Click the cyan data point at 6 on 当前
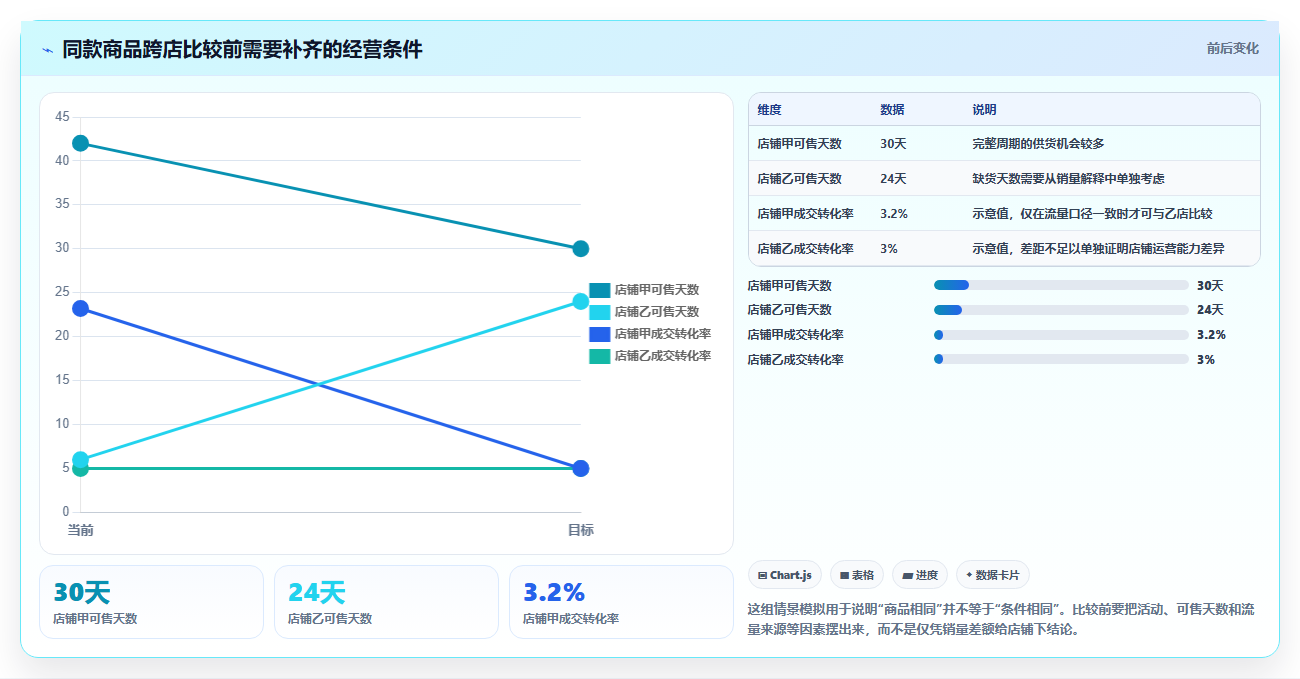The height and width of the screenshot is (679, 1300). [80, 460]
